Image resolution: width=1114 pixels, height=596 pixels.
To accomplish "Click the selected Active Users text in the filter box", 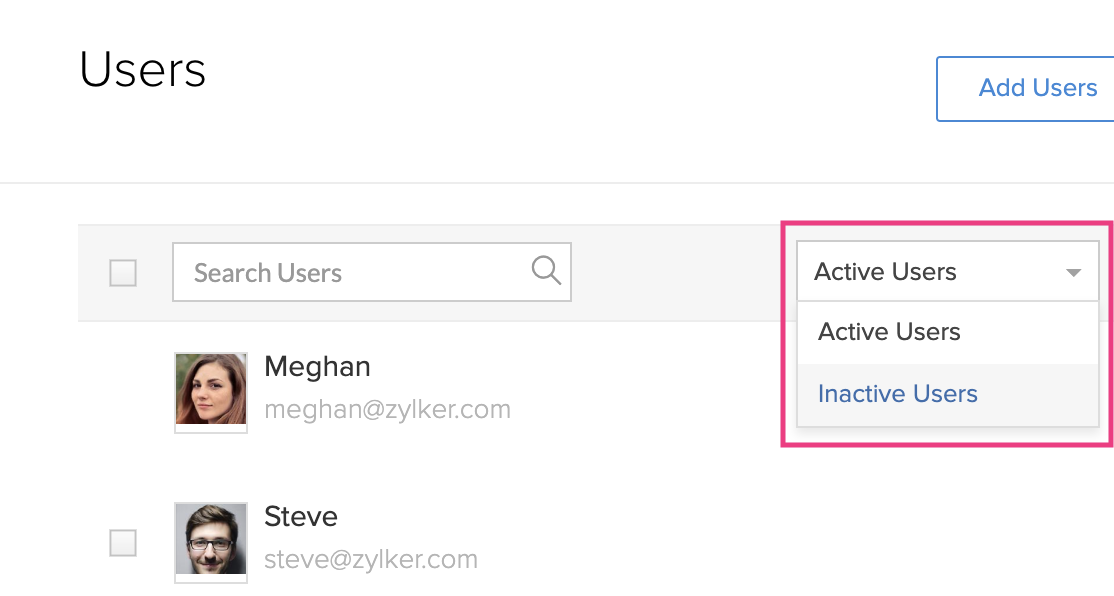I will coord(885,272).
